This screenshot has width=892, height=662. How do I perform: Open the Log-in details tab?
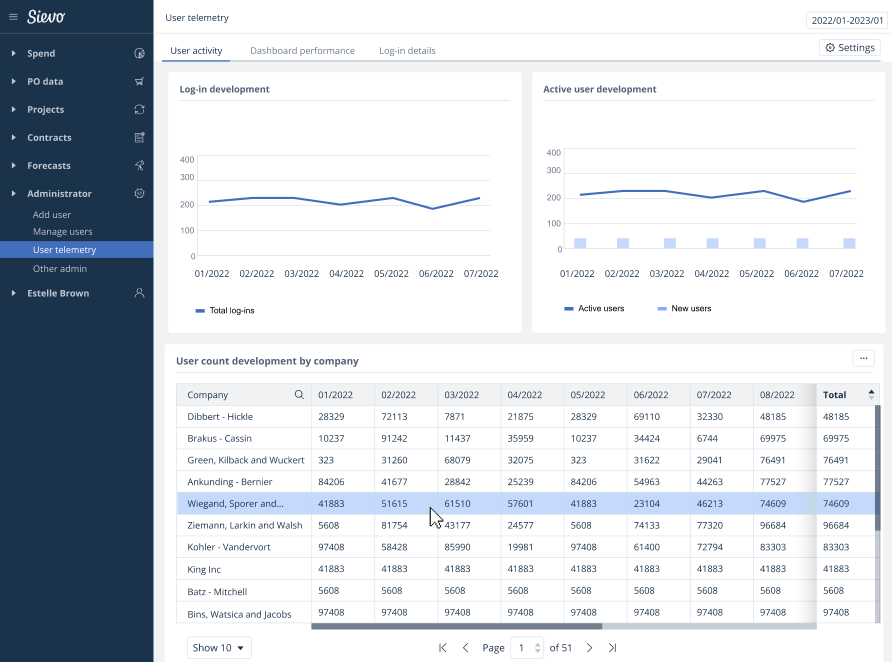point(407,50)
